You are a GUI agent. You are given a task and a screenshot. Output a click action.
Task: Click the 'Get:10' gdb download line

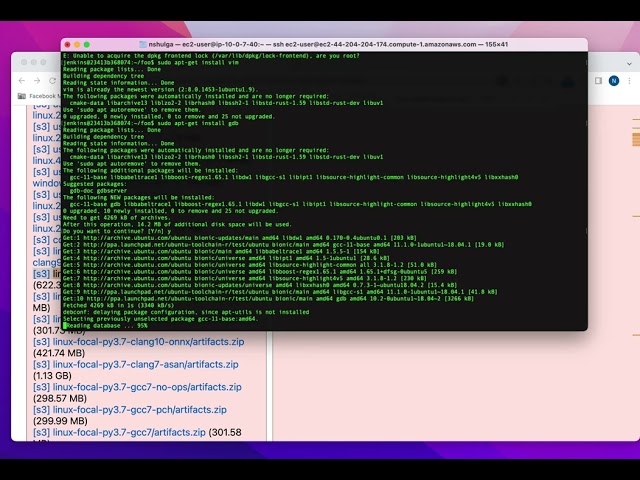[x=268, y=298]
